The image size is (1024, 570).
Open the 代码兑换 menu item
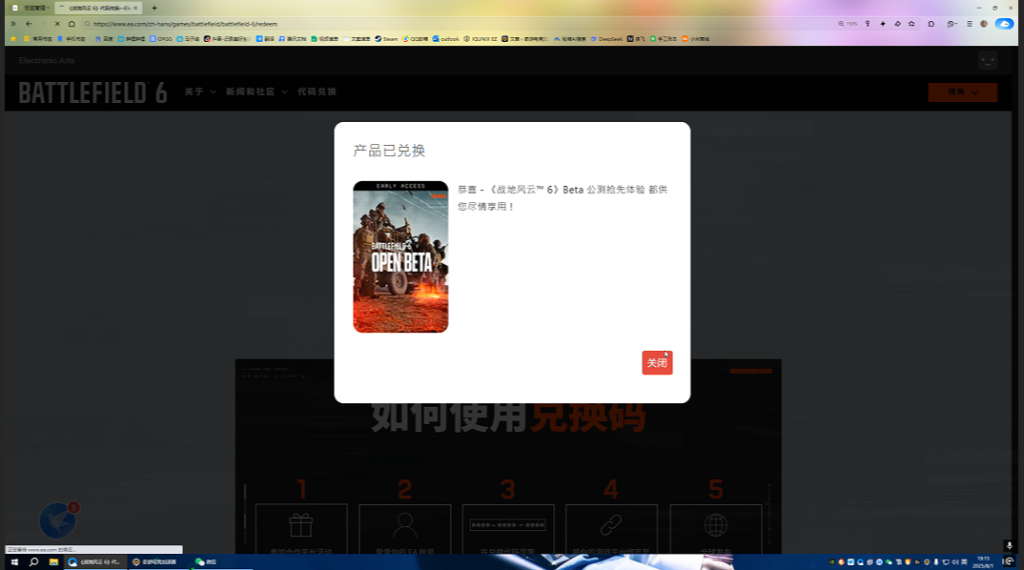(x=317, y=92)
